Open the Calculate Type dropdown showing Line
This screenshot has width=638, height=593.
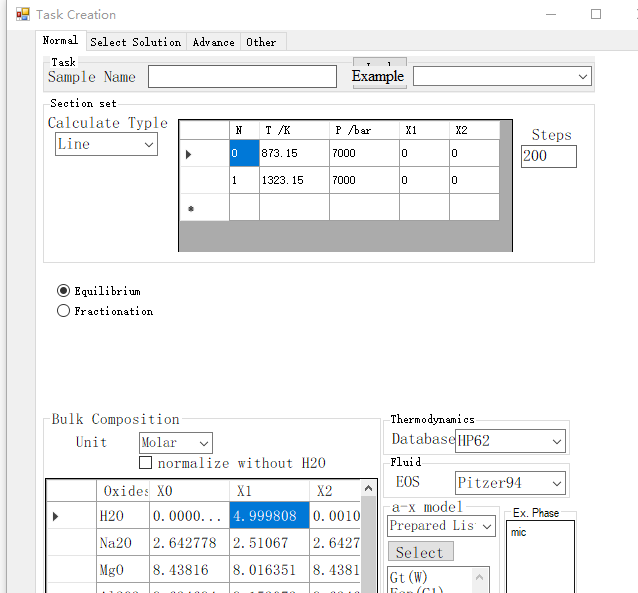click(x=106, y=144)
